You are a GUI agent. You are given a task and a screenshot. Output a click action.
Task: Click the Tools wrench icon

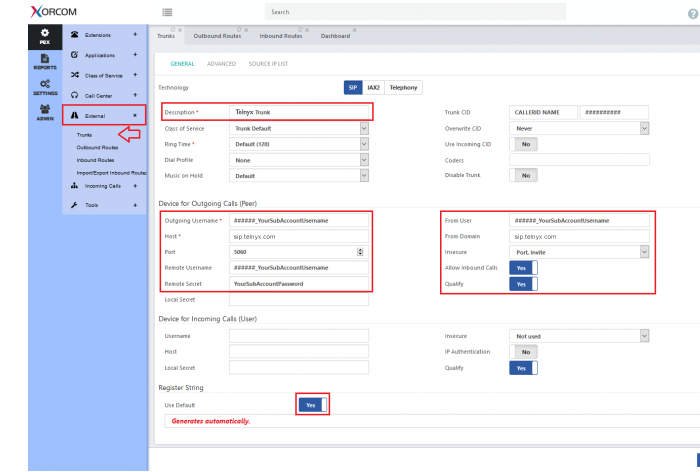[75, 205]
